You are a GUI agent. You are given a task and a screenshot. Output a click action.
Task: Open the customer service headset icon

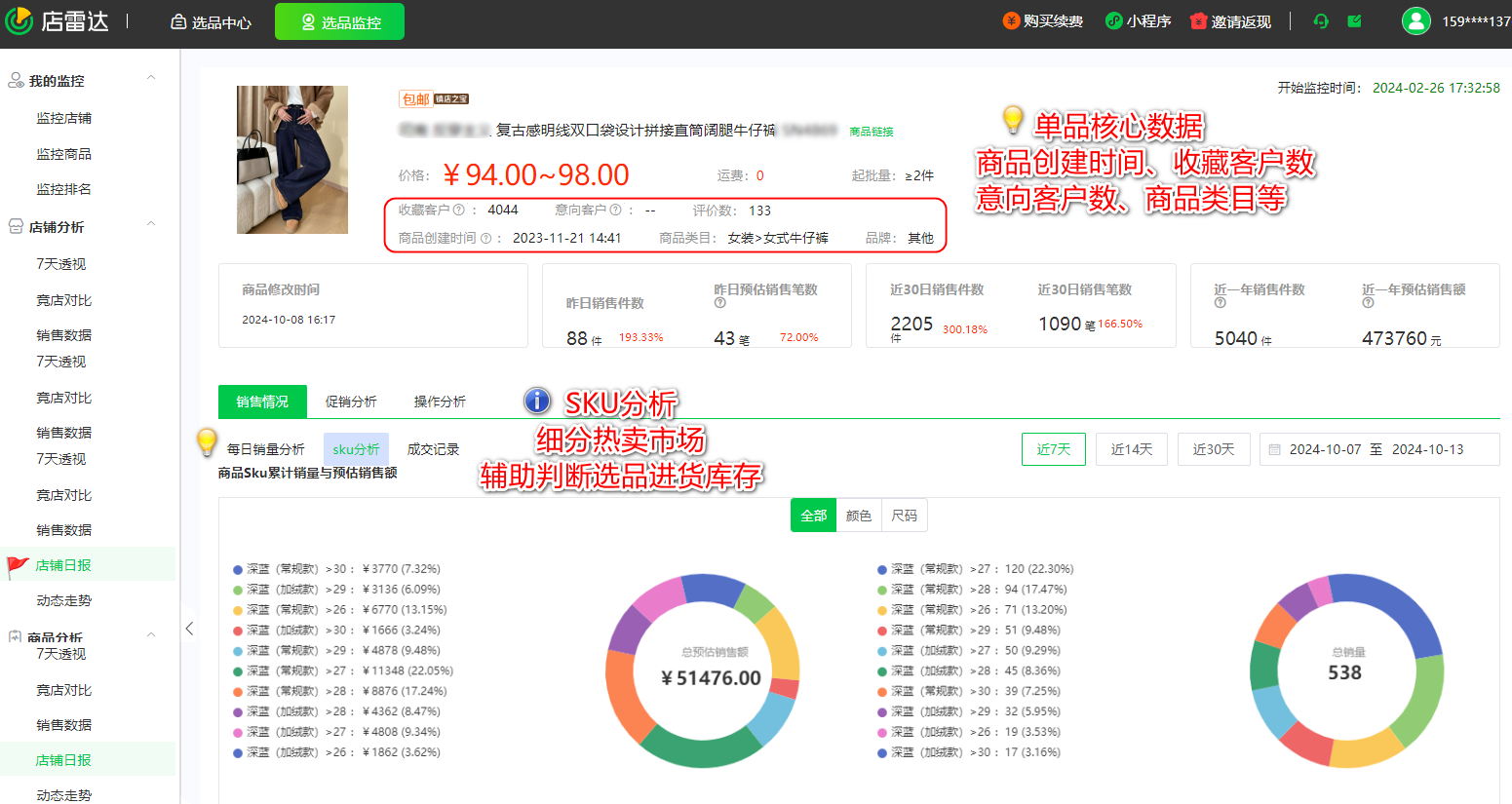click(x=1320, y=19)
